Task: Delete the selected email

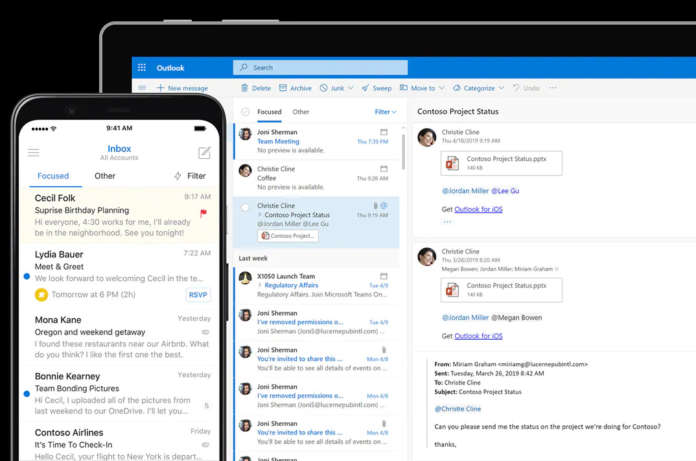Action: 256,88
